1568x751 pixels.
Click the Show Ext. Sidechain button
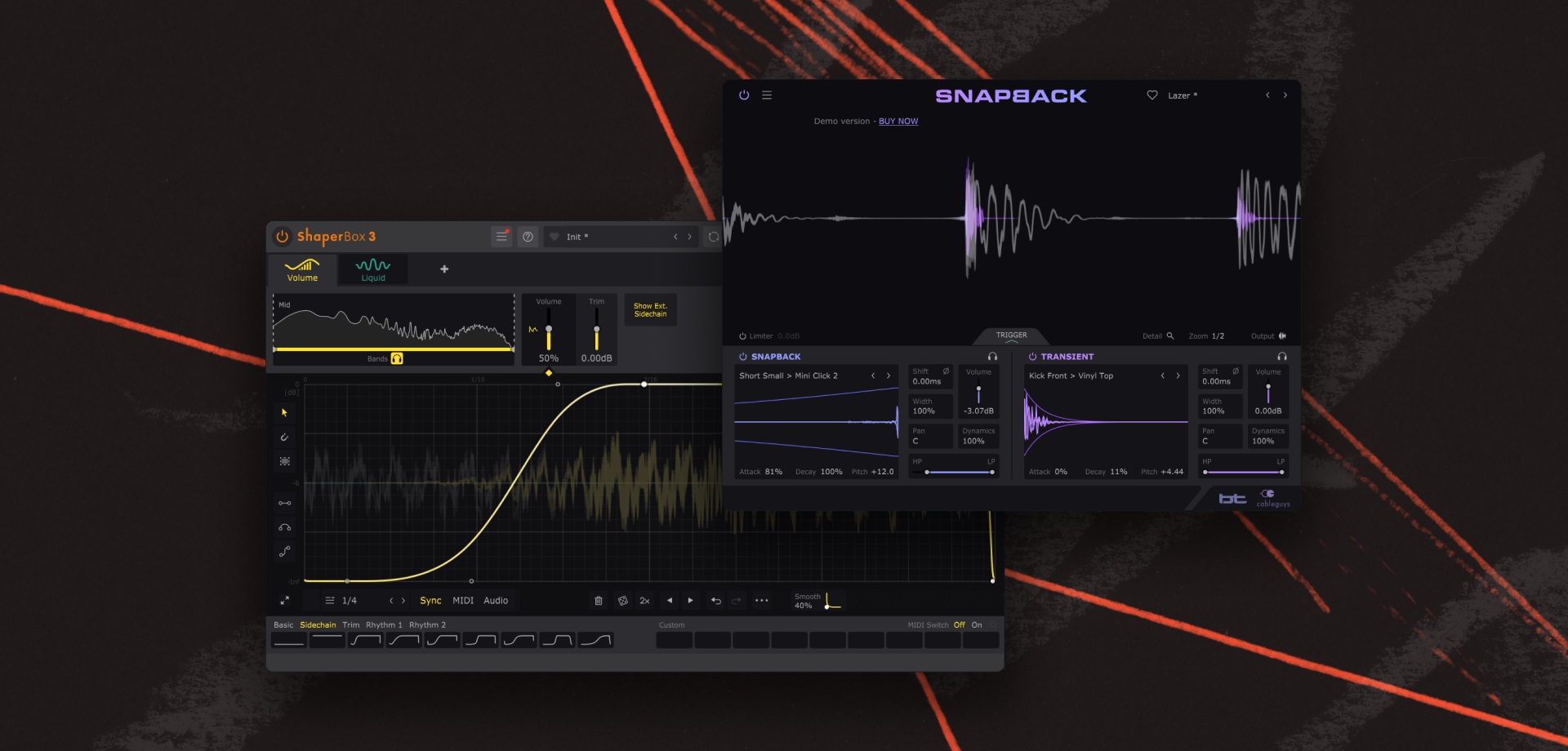coord(650,310)
